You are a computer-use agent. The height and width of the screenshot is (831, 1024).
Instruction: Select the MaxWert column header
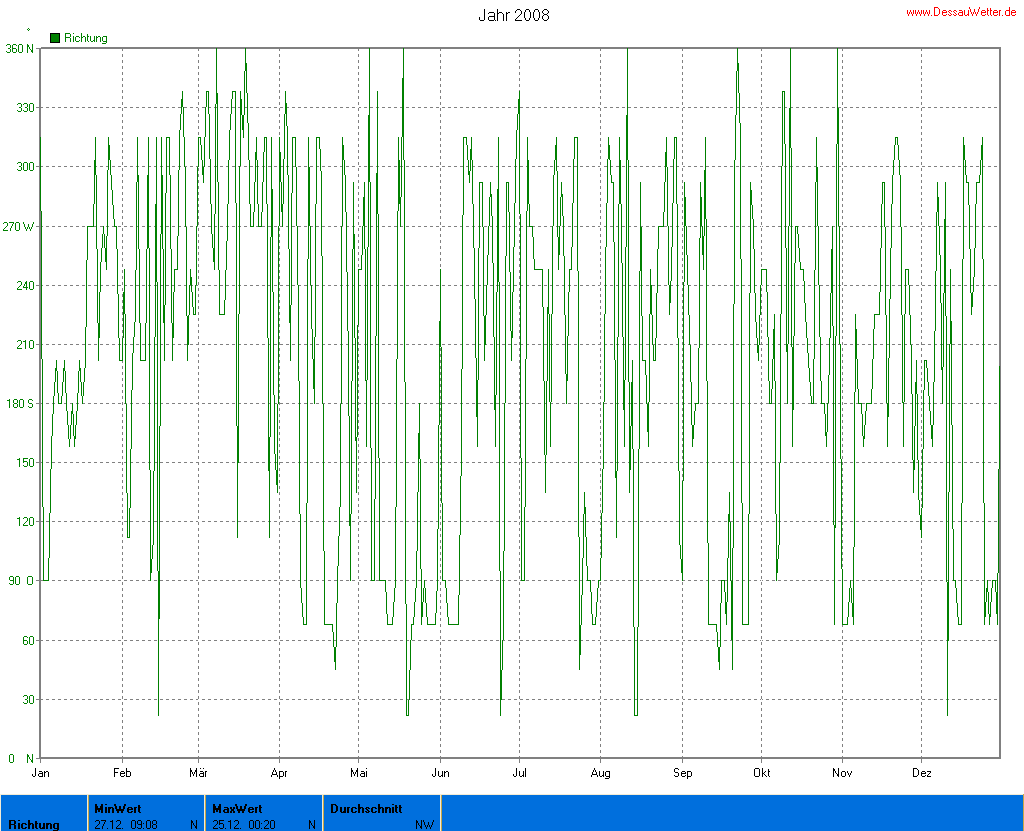click(239, 808)
